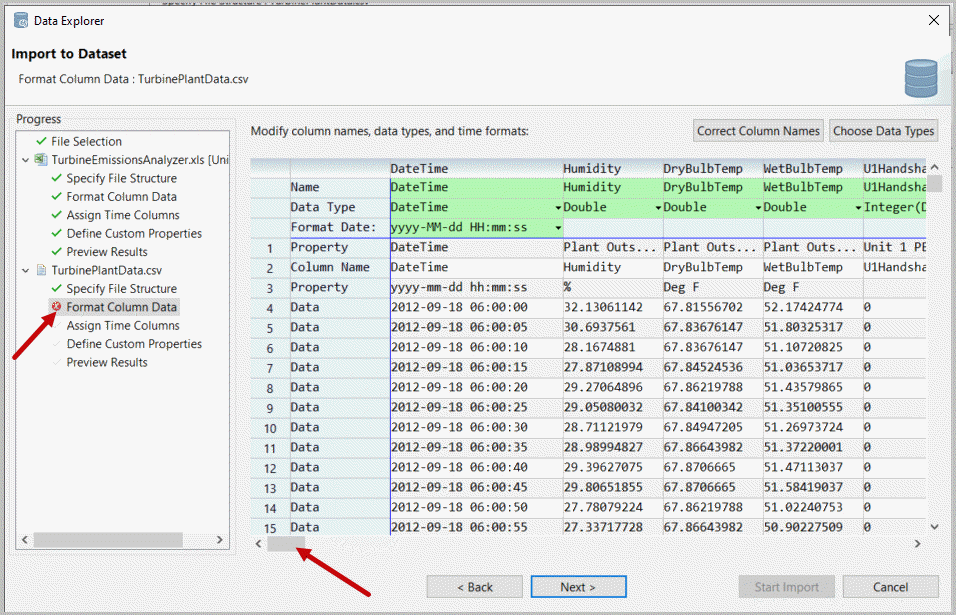Go back using the Back button

(475, 587)
